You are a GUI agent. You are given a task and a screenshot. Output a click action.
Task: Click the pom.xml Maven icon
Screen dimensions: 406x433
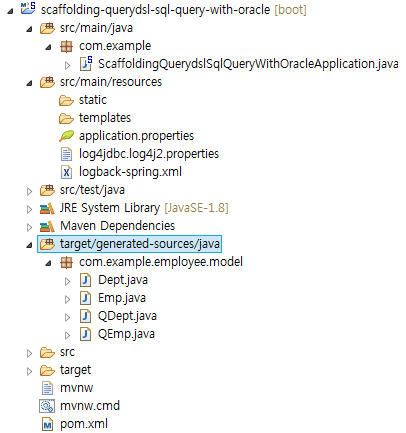click(47, 424)
